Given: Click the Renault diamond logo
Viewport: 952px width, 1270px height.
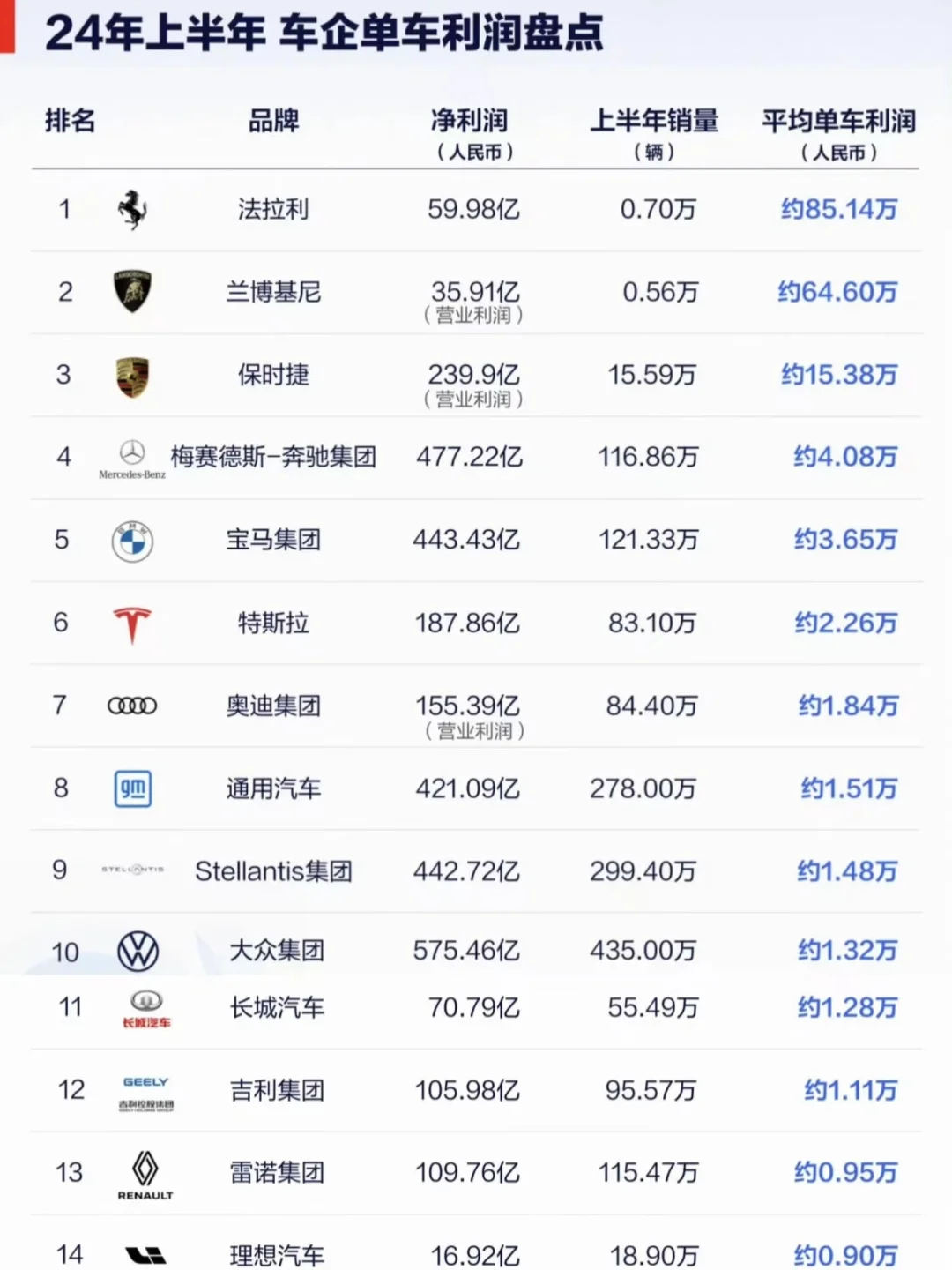Looking at the screenshot, I should [x=145, y=1171].
